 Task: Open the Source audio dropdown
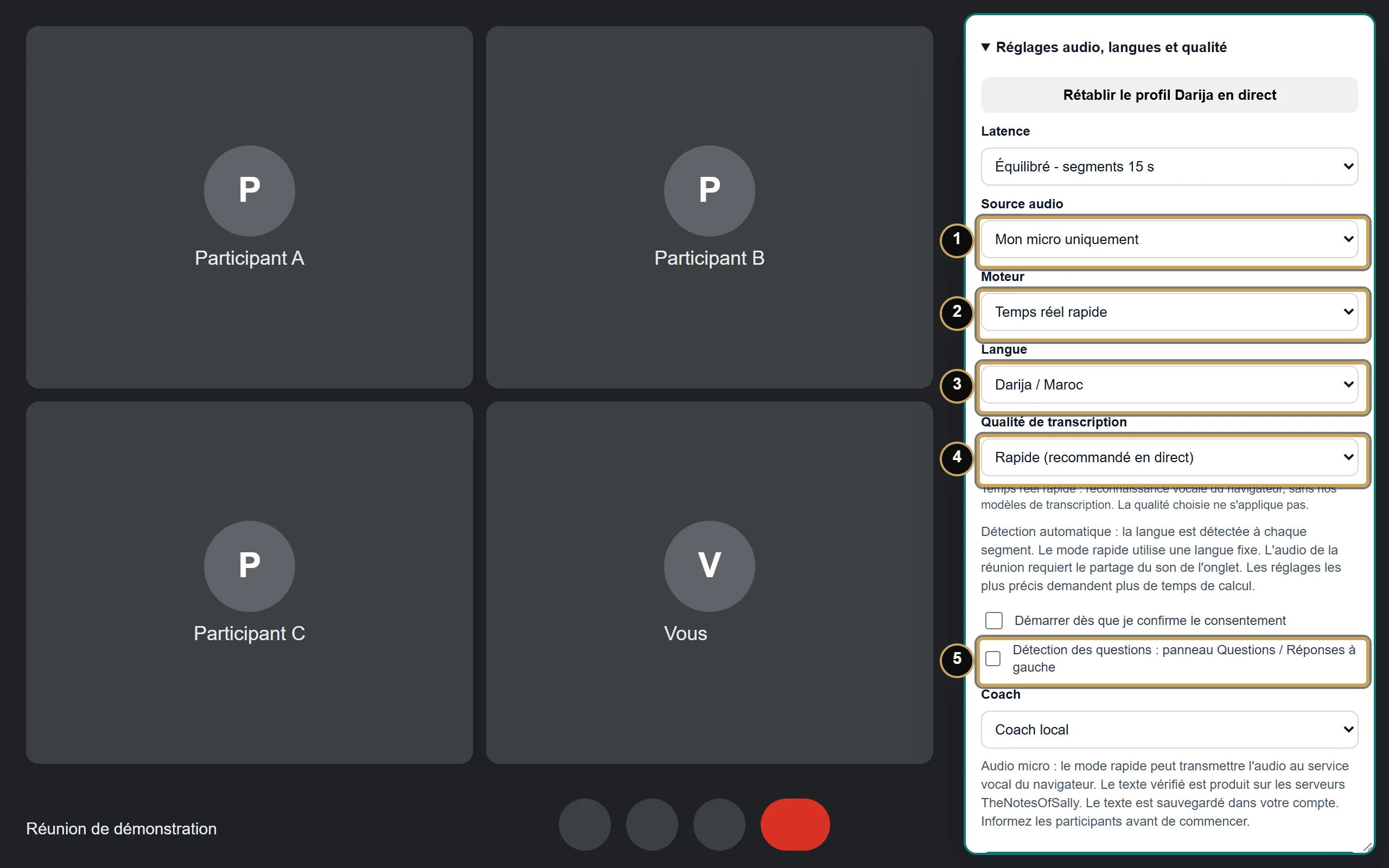click(1169, 239)
